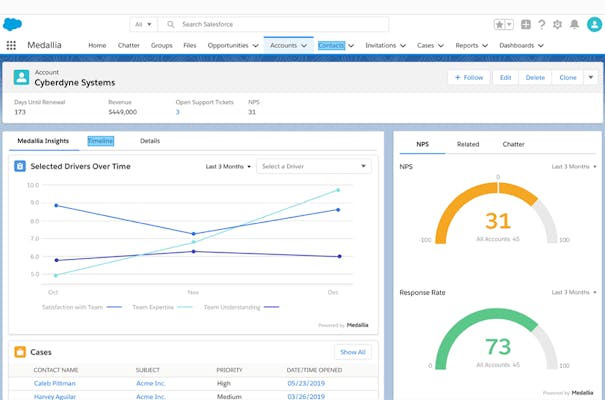Click the PRIORITY column header
The height and width of the screenshot is (400, 605).
229,370
